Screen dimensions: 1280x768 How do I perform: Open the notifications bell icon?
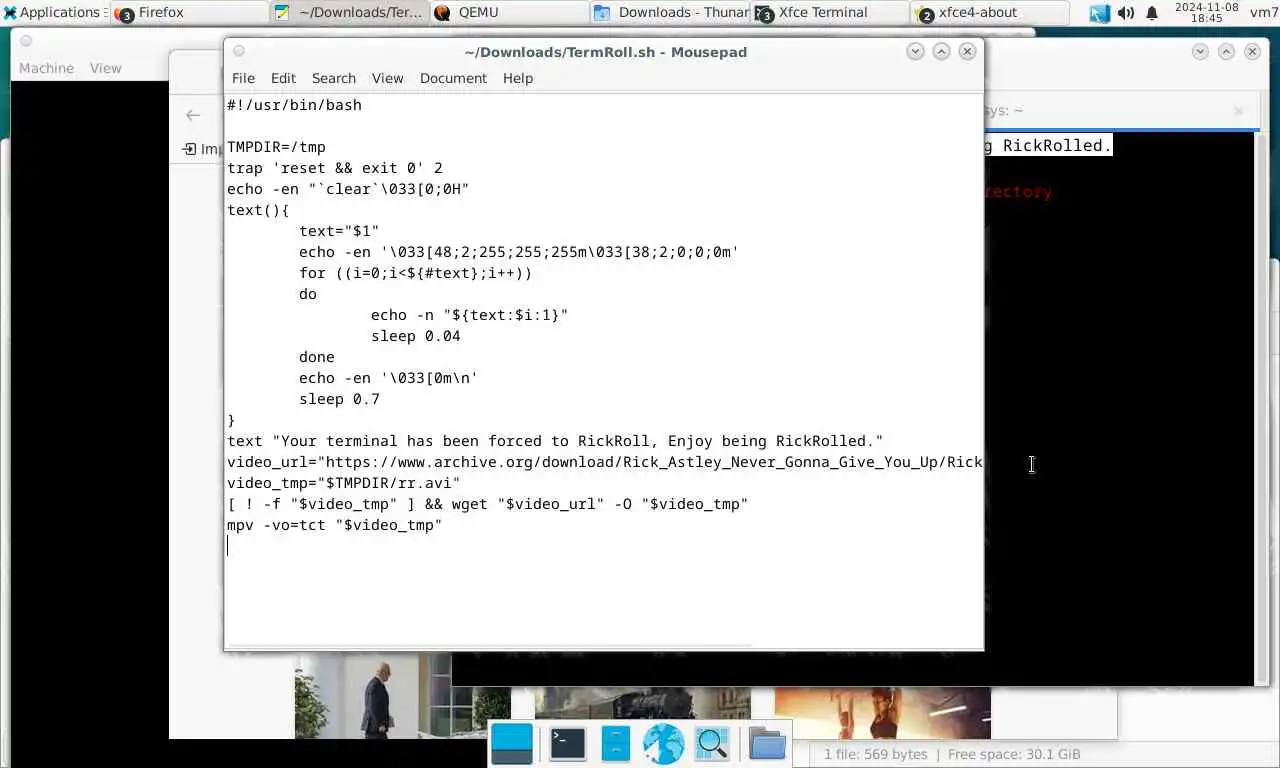click(x=1152, y=13)
